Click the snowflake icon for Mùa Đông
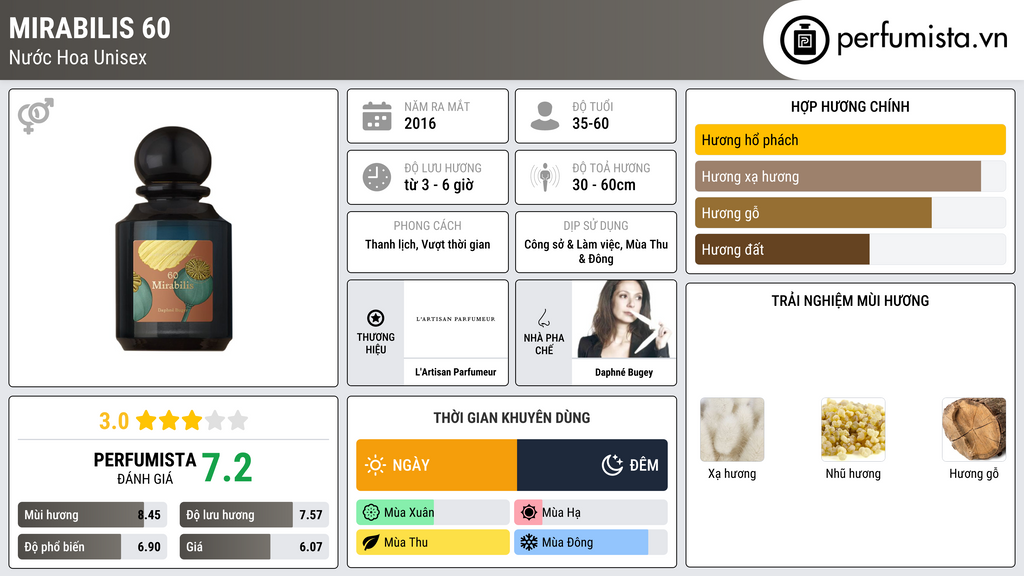This screenshot has height=576, width=1024. click(529, 542)
